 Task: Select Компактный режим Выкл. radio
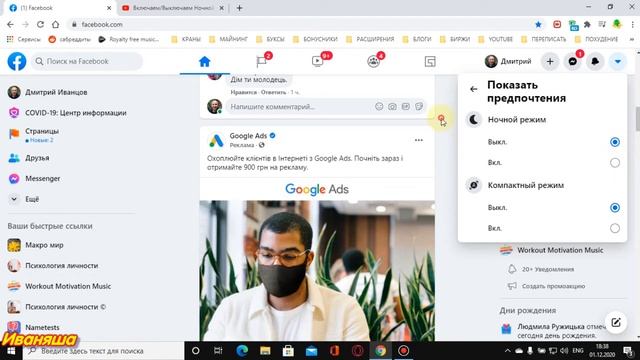(615, 208)
